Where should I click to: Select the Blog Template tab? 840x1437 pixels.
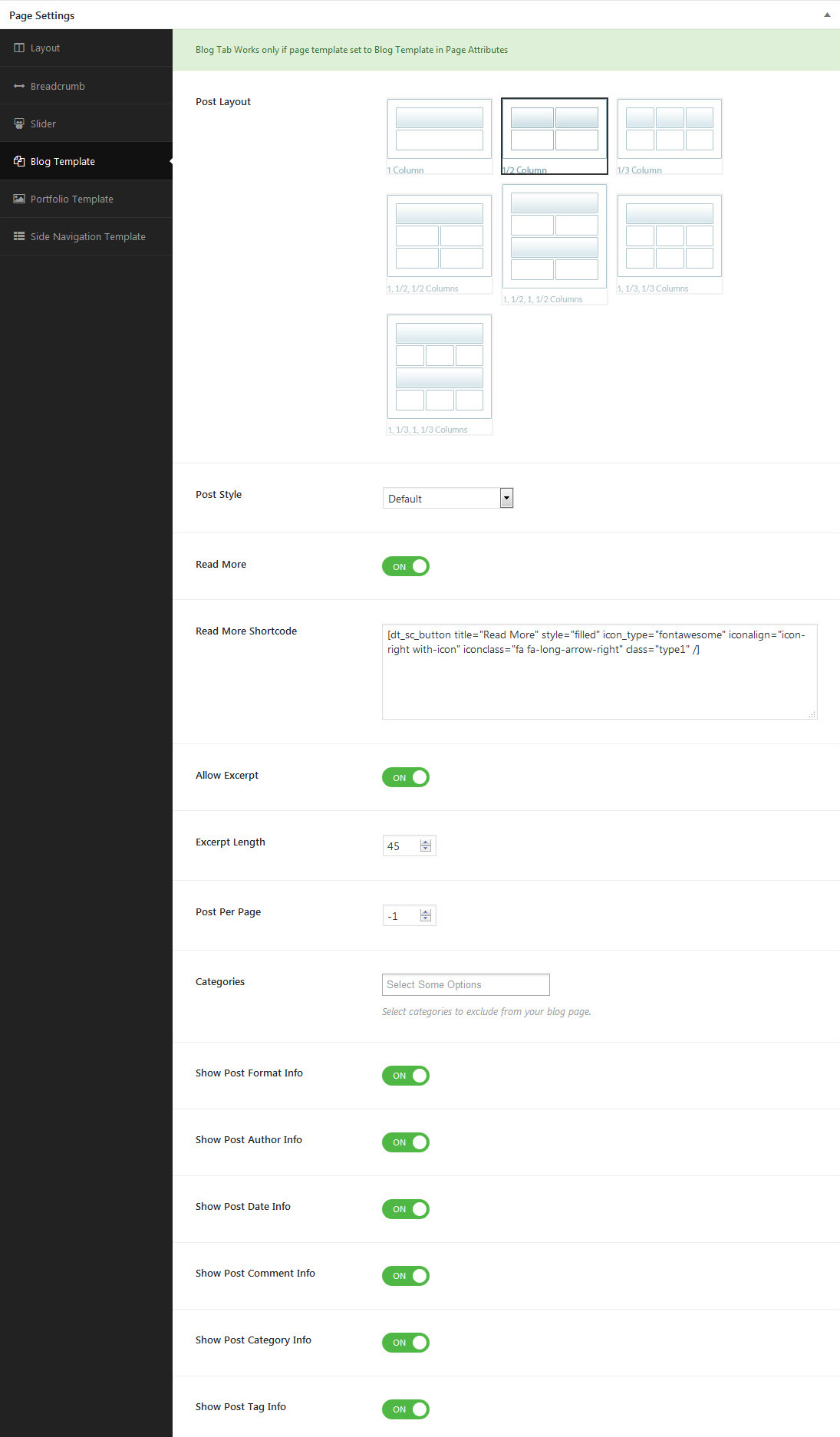pos(86,161)
